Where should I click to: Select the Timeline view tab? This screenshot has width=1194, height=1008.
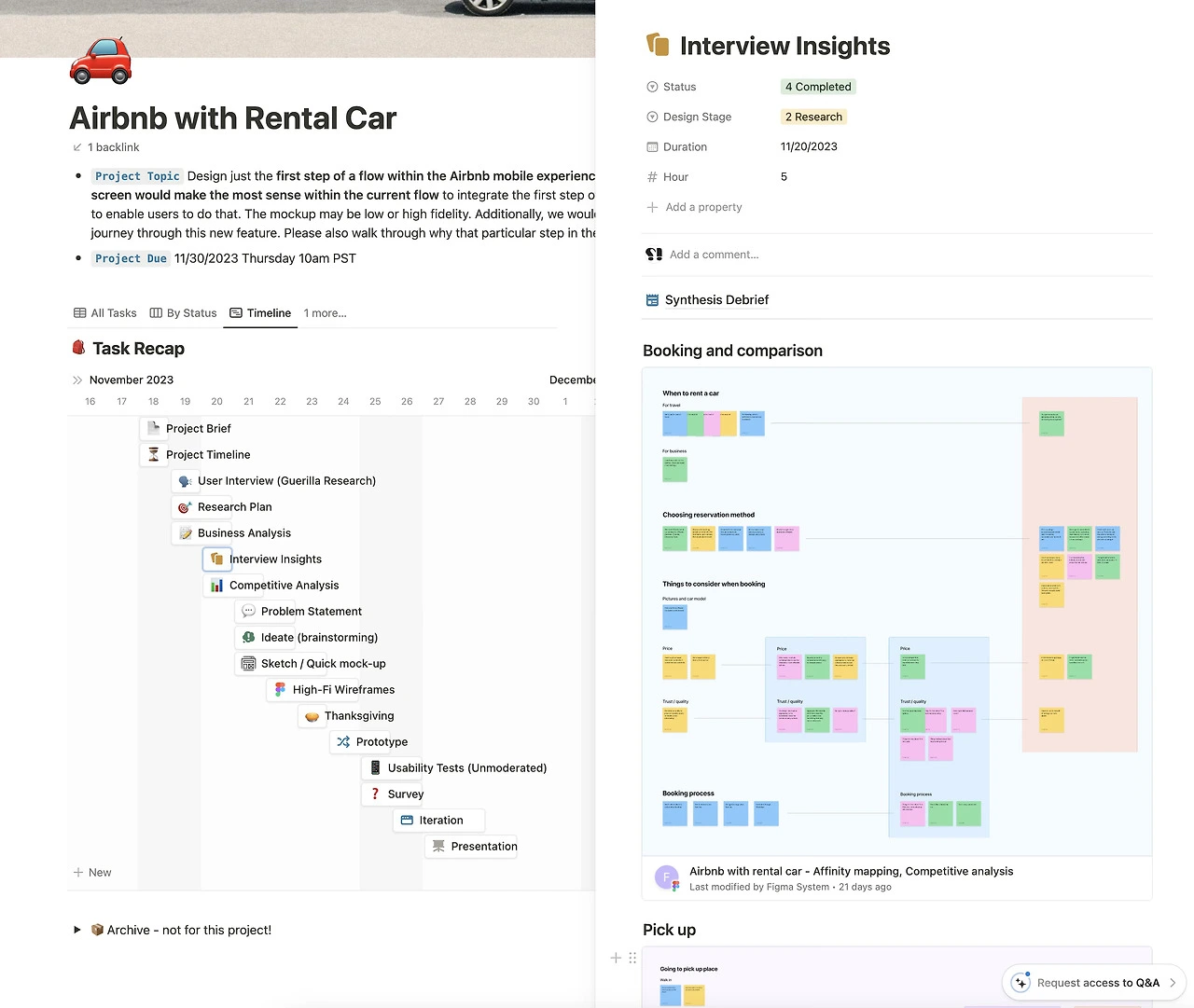[x=260, y=313]
